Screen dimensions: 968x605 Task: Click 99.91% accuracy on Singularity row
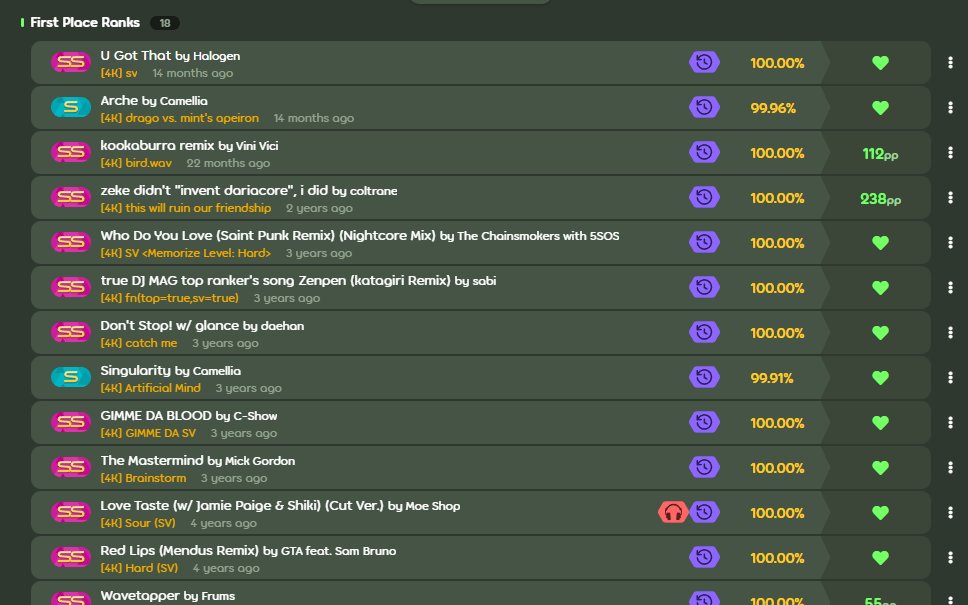tap(772, 378)
